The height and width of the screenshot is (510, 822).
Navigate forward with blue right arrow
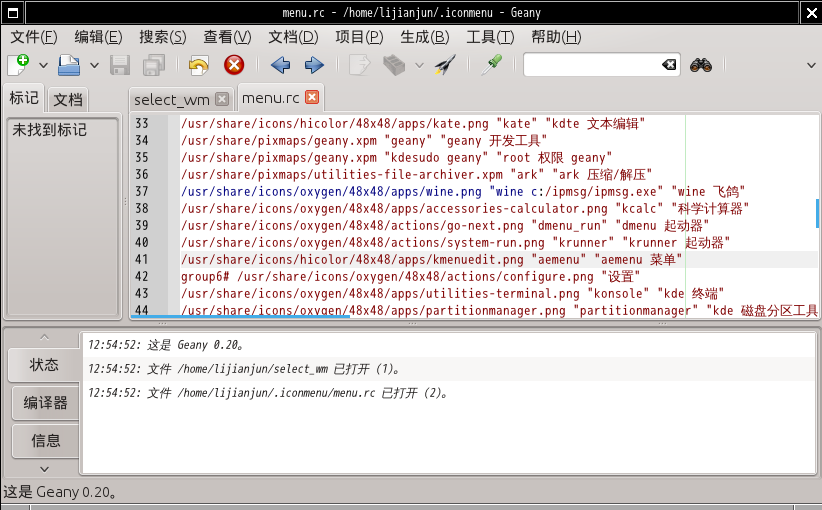(x=314, y=65)
